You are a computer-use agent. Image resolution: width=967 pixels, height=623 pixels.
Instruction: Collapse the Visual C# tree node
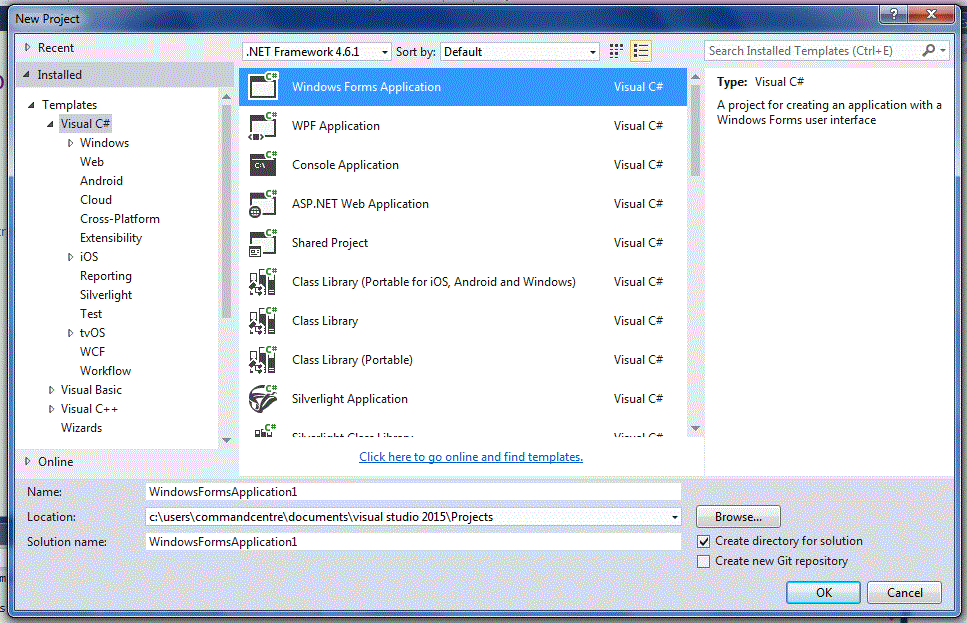pyautogui.click(x=51, y=124)
